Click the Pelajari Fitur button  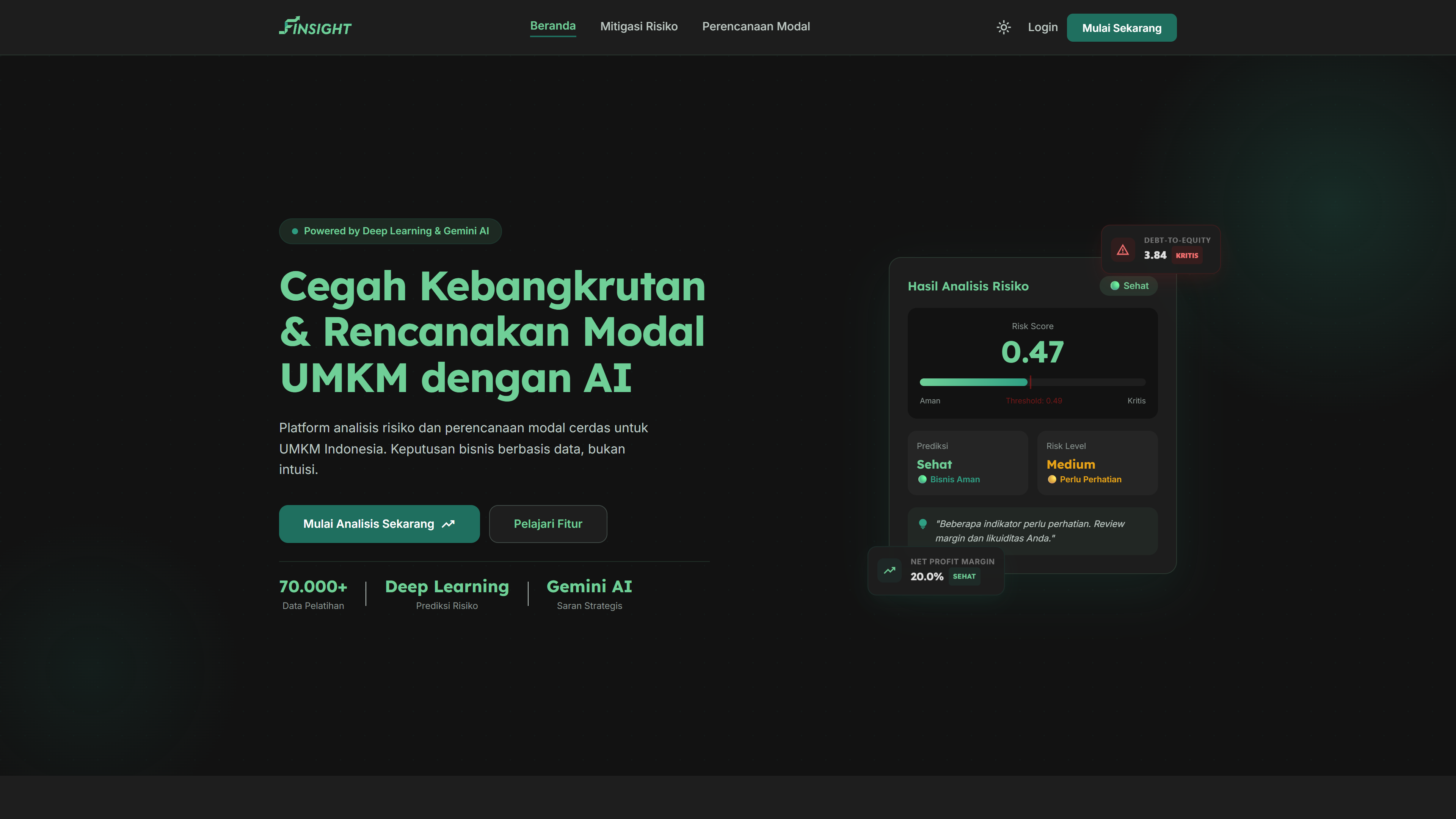548,524
